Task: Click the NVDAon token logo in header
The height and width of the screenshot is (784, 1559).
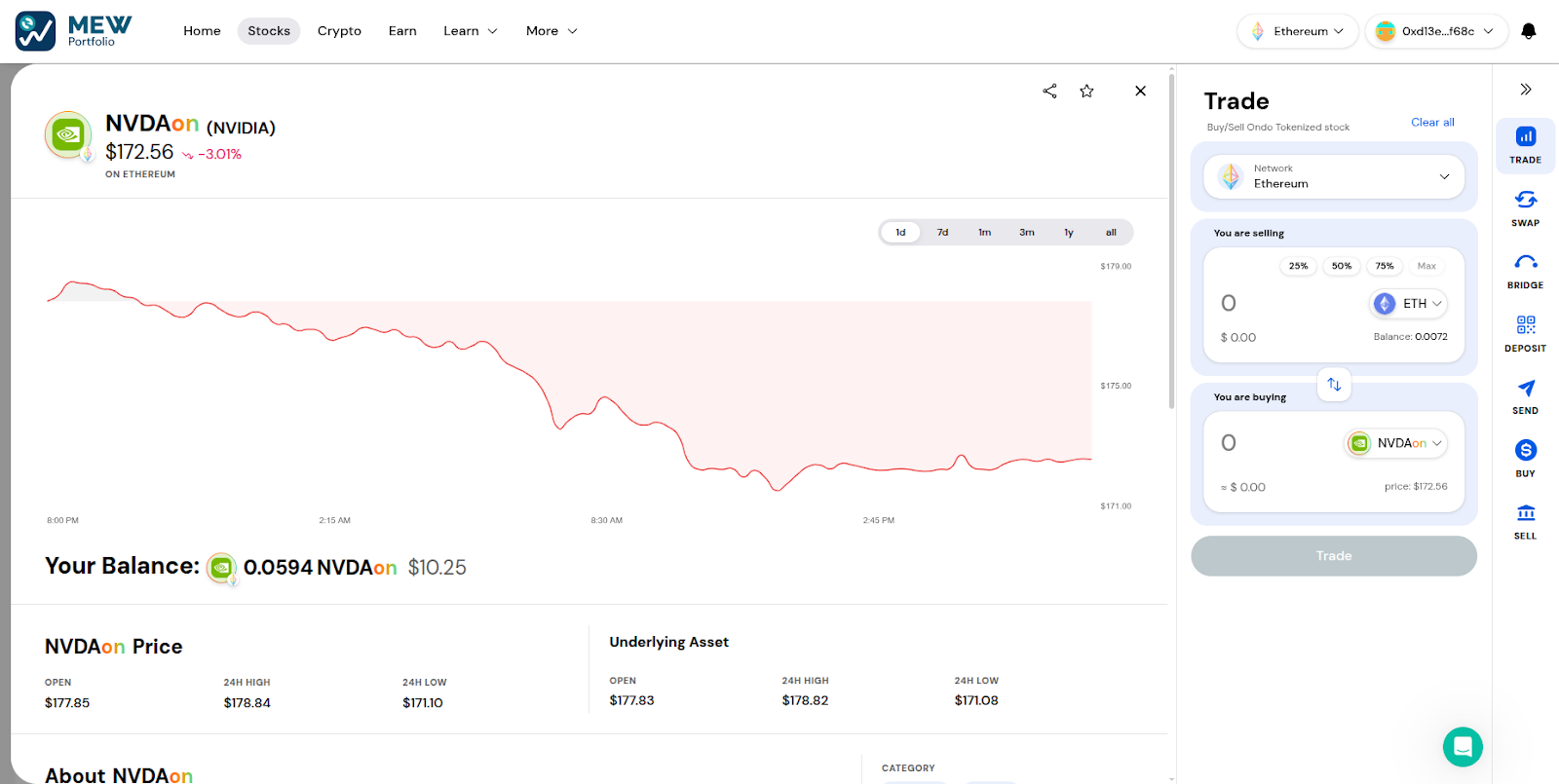Action: [x=68, y=134]
